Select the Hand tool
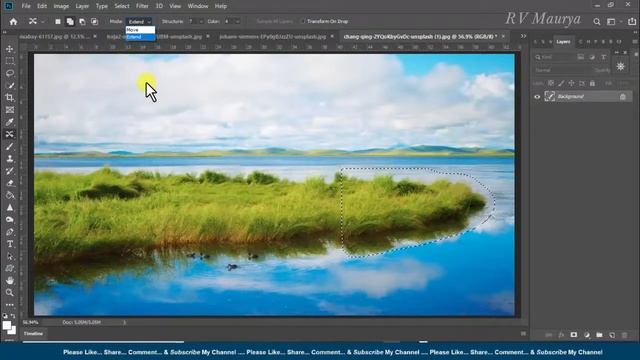640x360 pixels. click(x=9, y=280)
